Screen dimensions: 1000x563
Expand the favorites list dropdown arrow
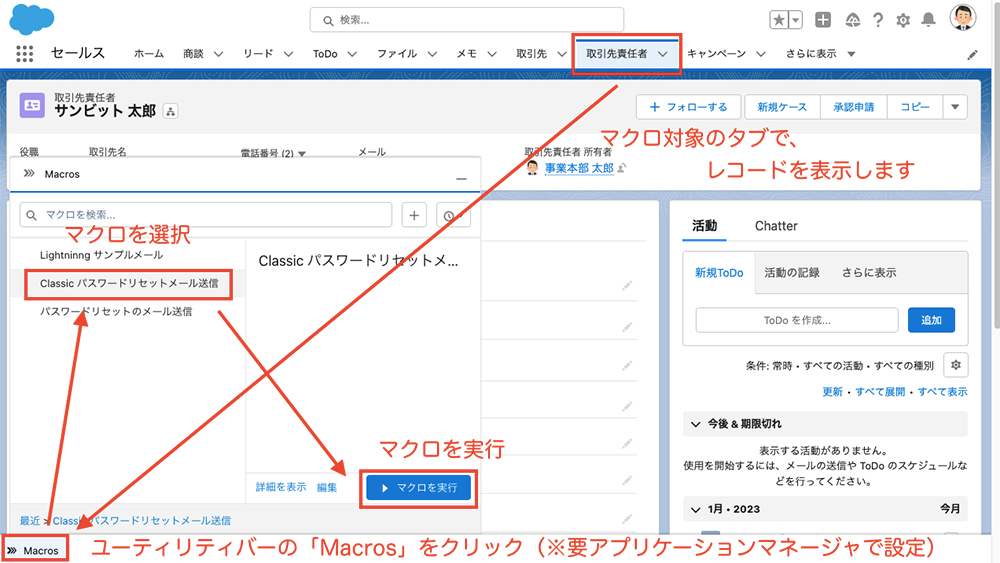tap(795, 20)
